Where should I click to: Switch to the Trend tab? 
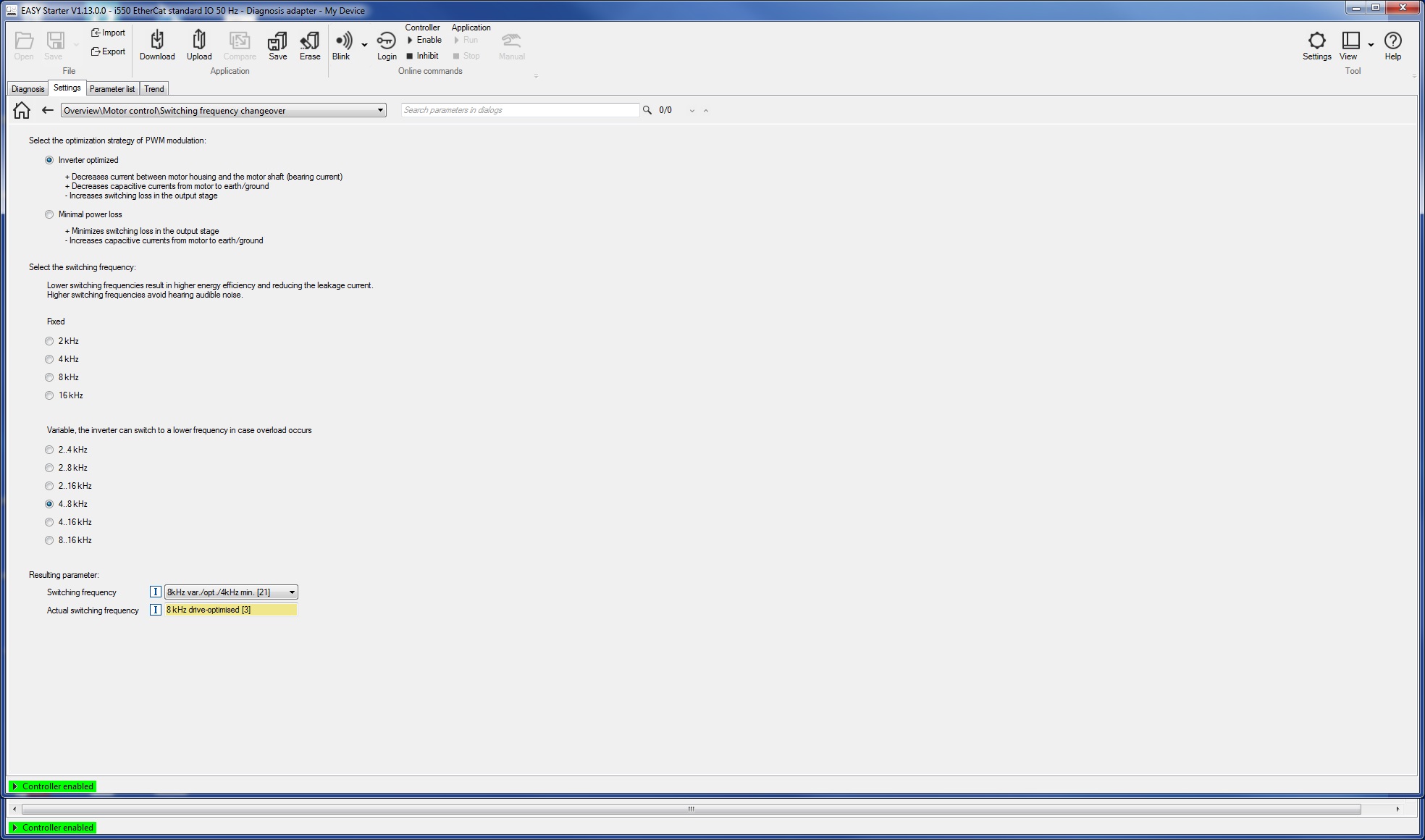(154, 89)
